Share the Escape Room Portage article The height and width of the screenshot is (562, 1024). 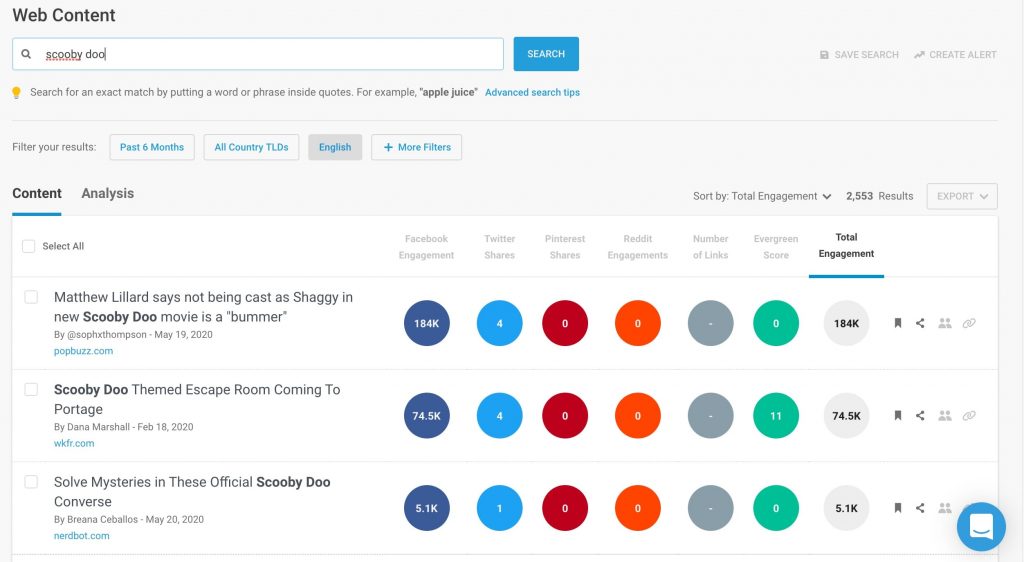pos(920,416)
